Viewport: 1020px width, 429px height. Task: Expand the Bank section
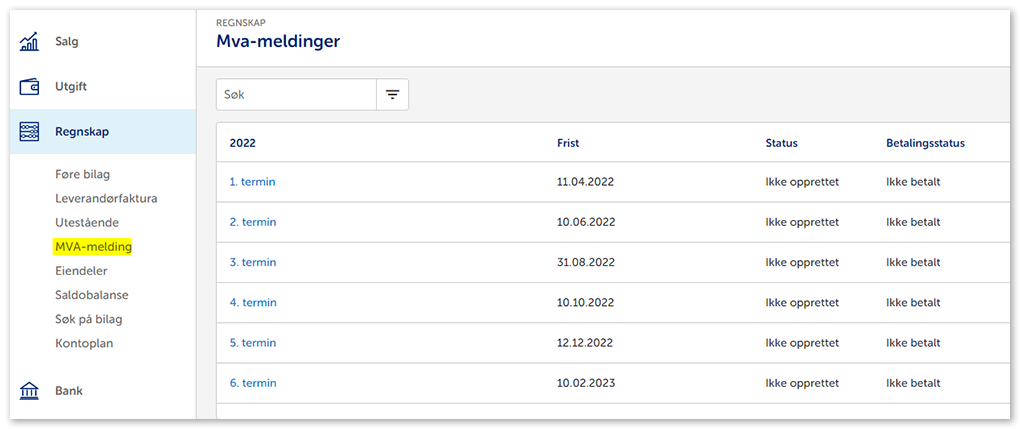[69, 391]
